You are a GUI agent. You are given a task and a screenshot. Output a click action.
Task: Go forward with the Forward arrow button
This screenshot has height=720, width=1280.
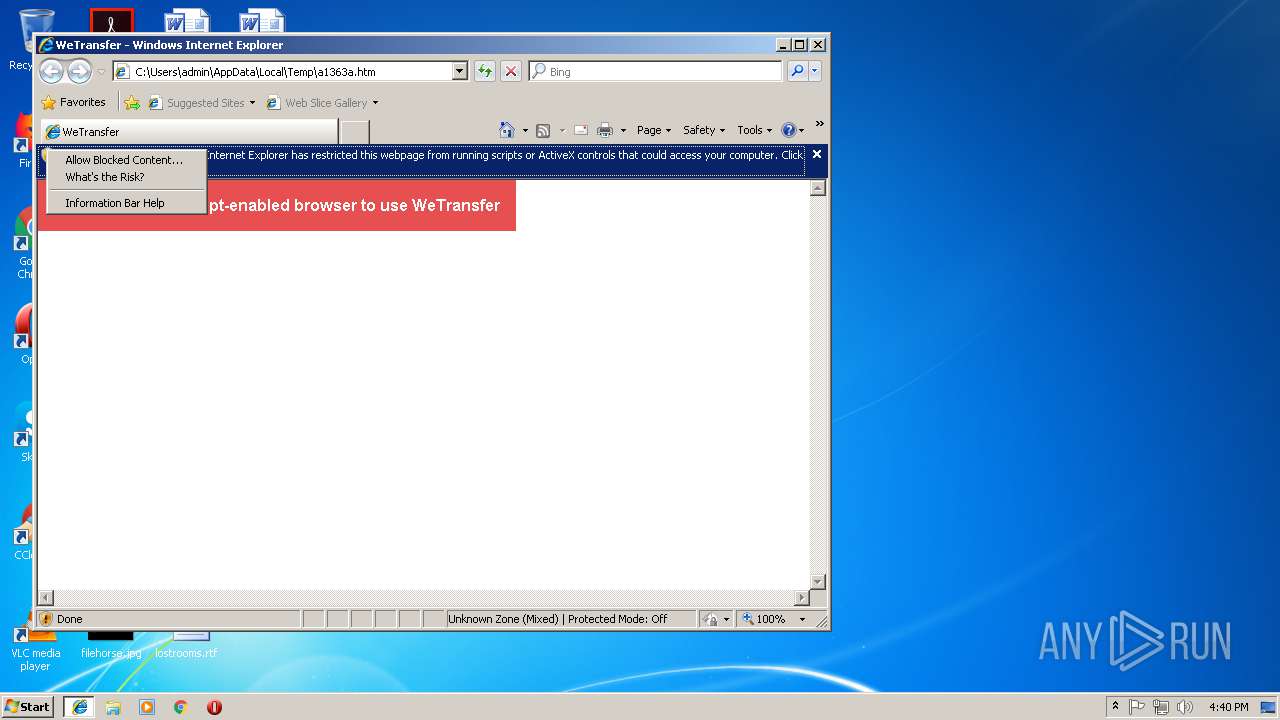click(x=79, y=71)
